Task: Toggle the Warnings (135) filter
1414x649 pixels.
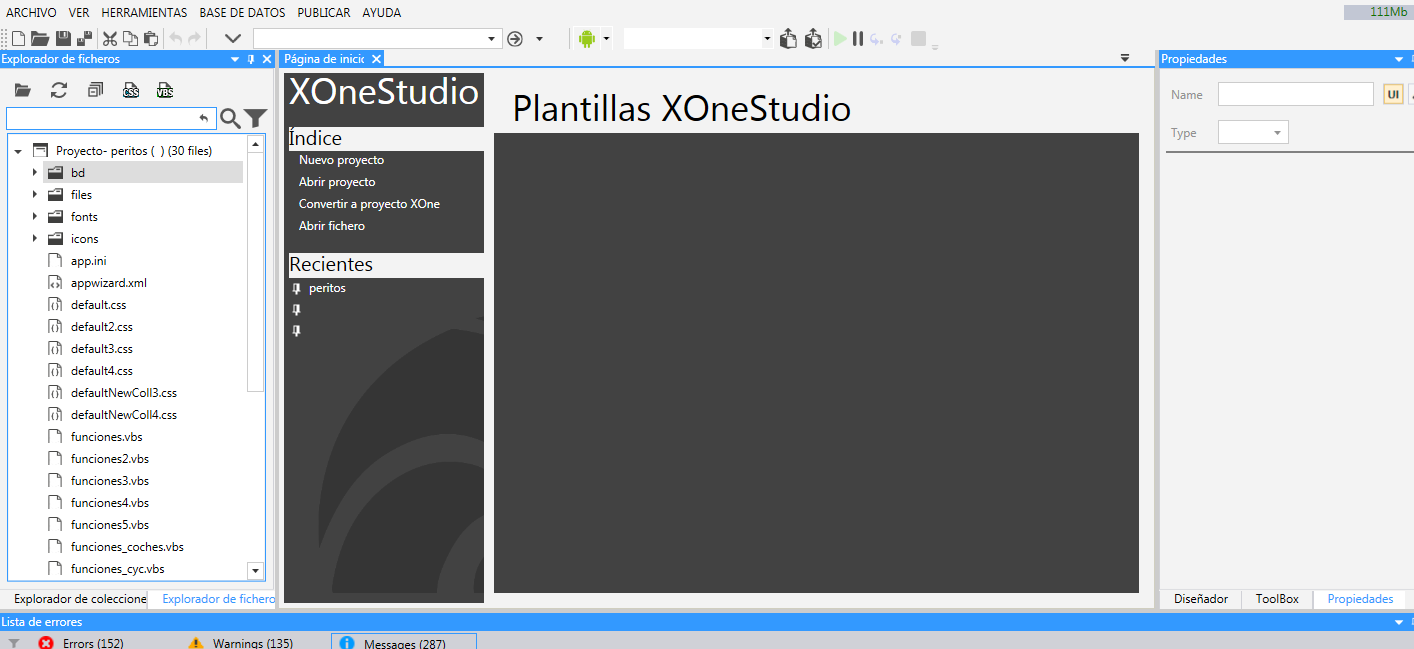Action: pyautogui.click(x=240, y=643)
